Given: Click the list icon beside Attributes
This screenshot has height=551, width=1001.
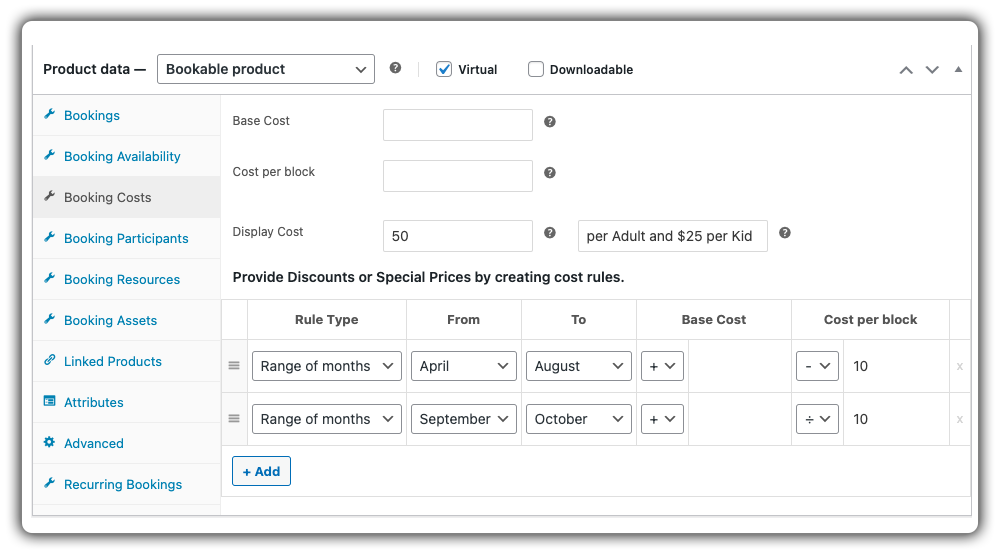Looking at the screenshot, I should (x=49, y=401).
